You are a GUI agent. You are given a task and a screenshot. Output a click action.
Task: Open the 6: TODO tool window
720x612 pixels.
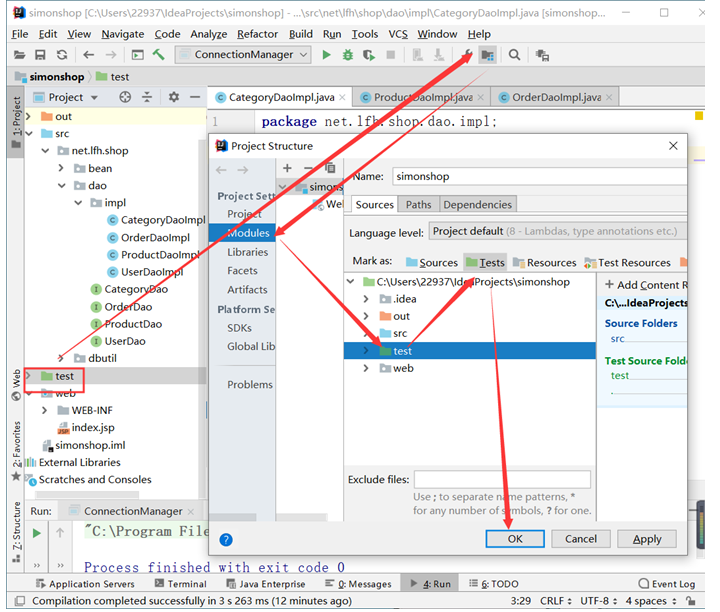tap(494, 584)
